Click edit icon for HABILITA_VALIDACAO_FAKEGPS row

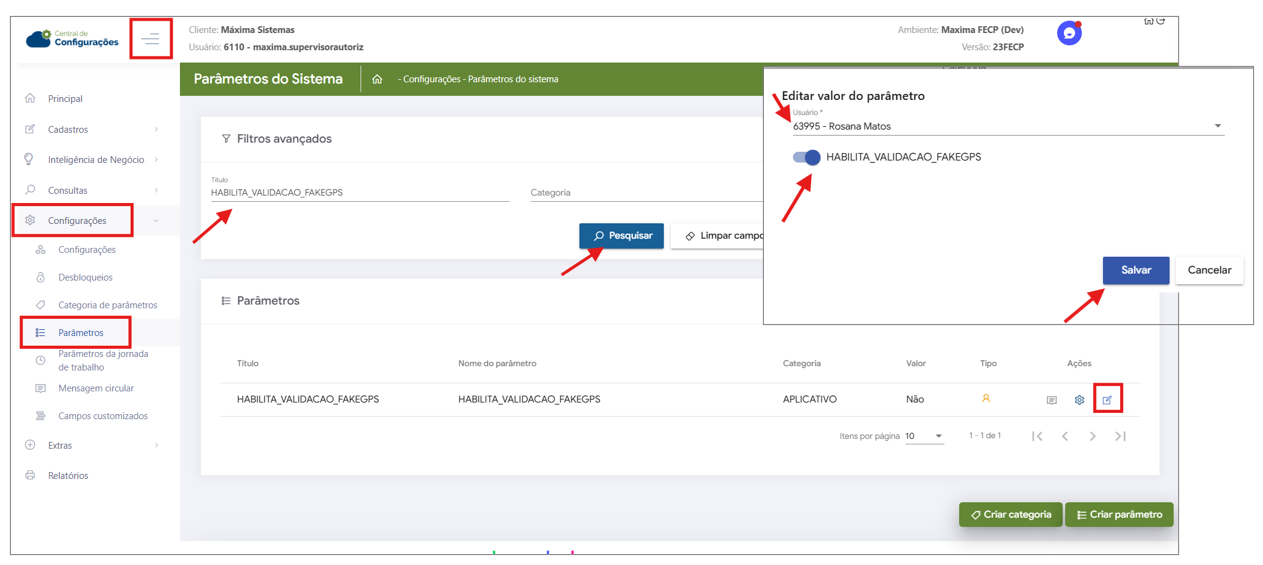click(1107, 400)
